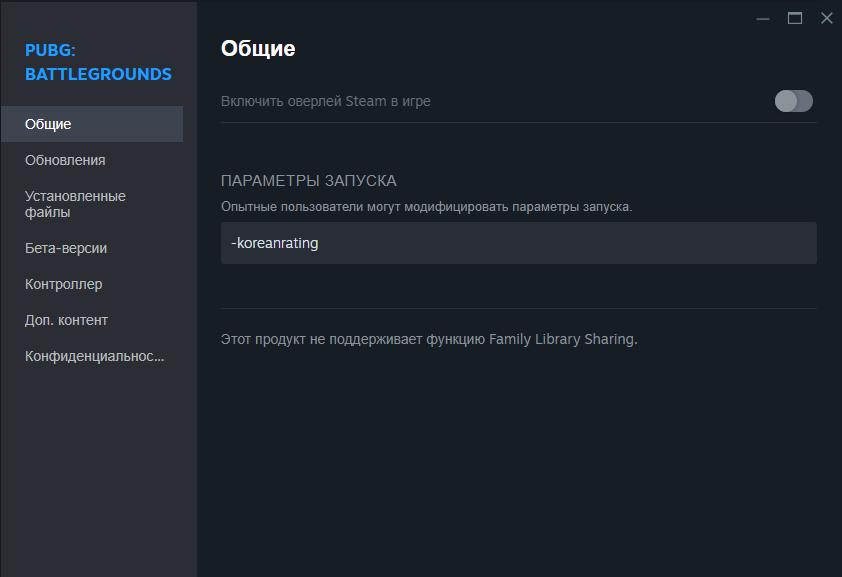Click the Общие page heading
842x577 pixels.
[258, 48]
